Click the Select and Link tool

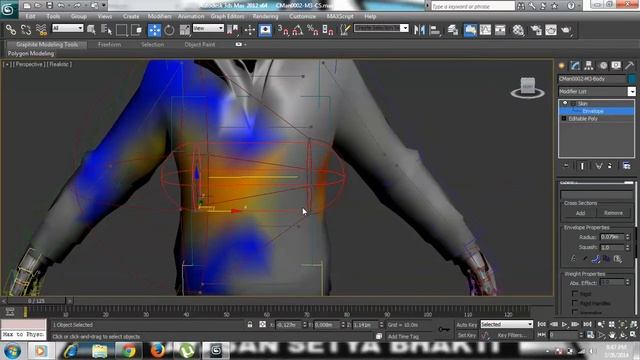coord(11,30)
